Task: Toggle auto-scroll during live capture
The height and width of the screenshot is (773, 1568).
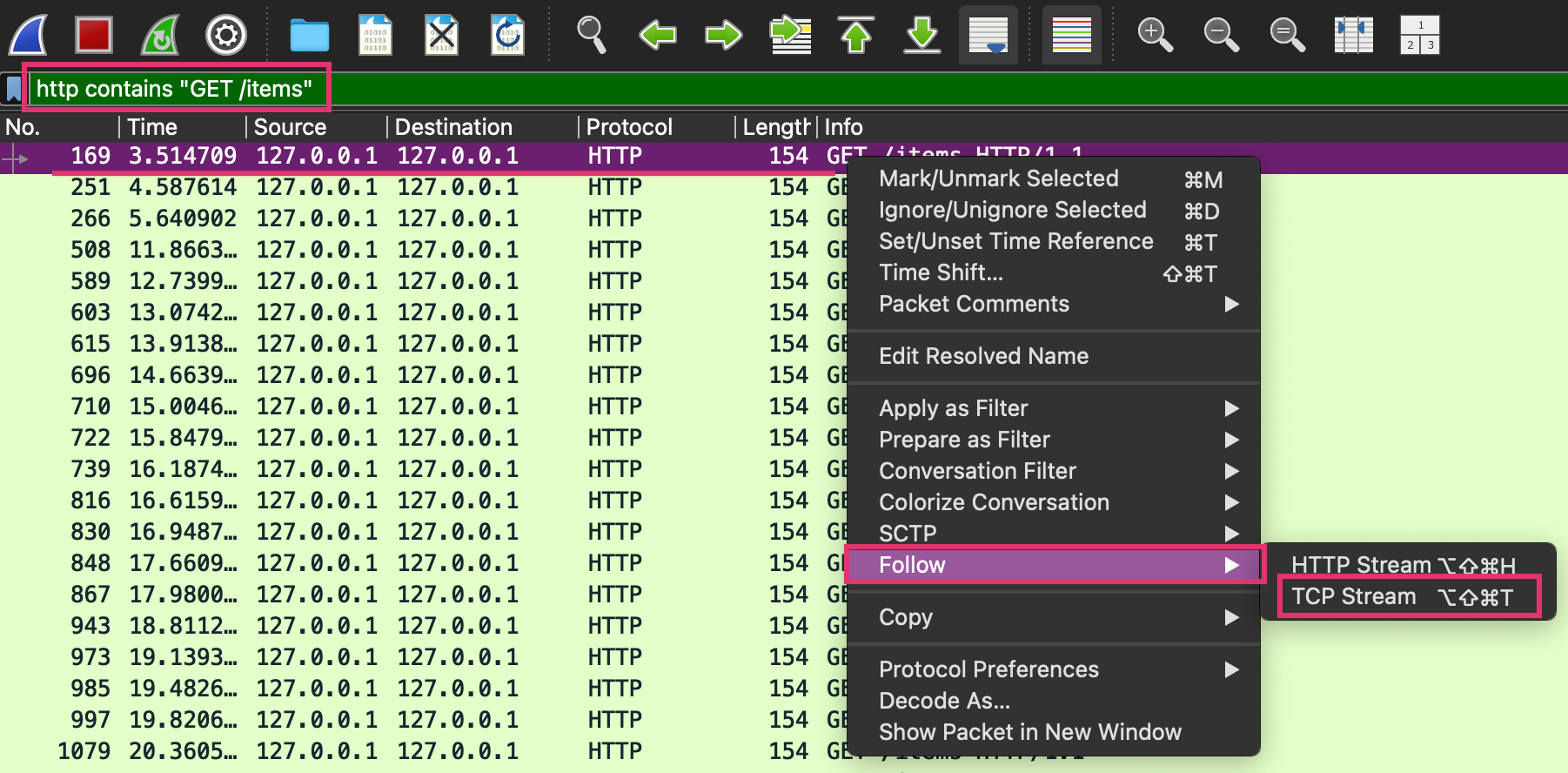Action: tap(988, 35)
